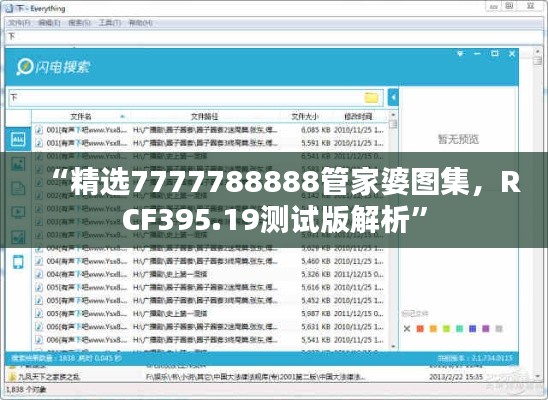This screenshot has width=548, height=400.
Task: Apply the orange color tag swatch
Action: 433,329
